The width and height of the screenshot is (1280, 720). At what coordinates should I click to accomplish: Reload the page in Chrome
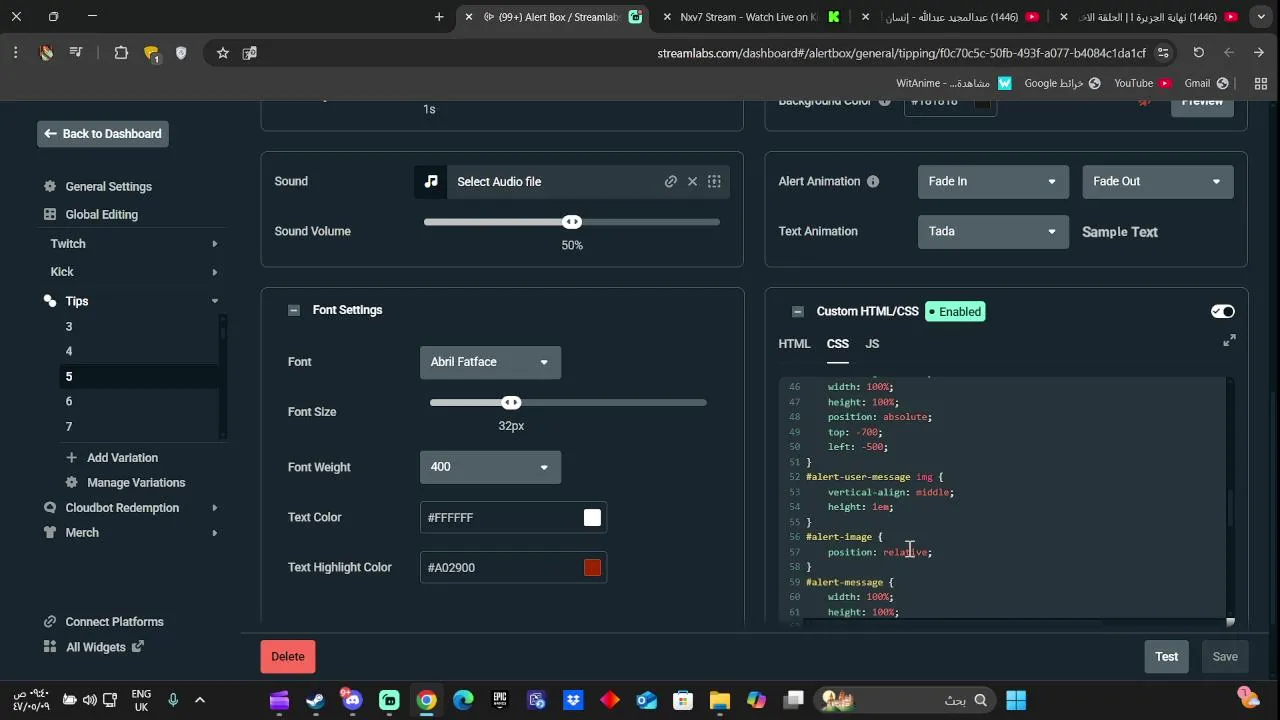pyautogui.click(x=1198, y=53)
